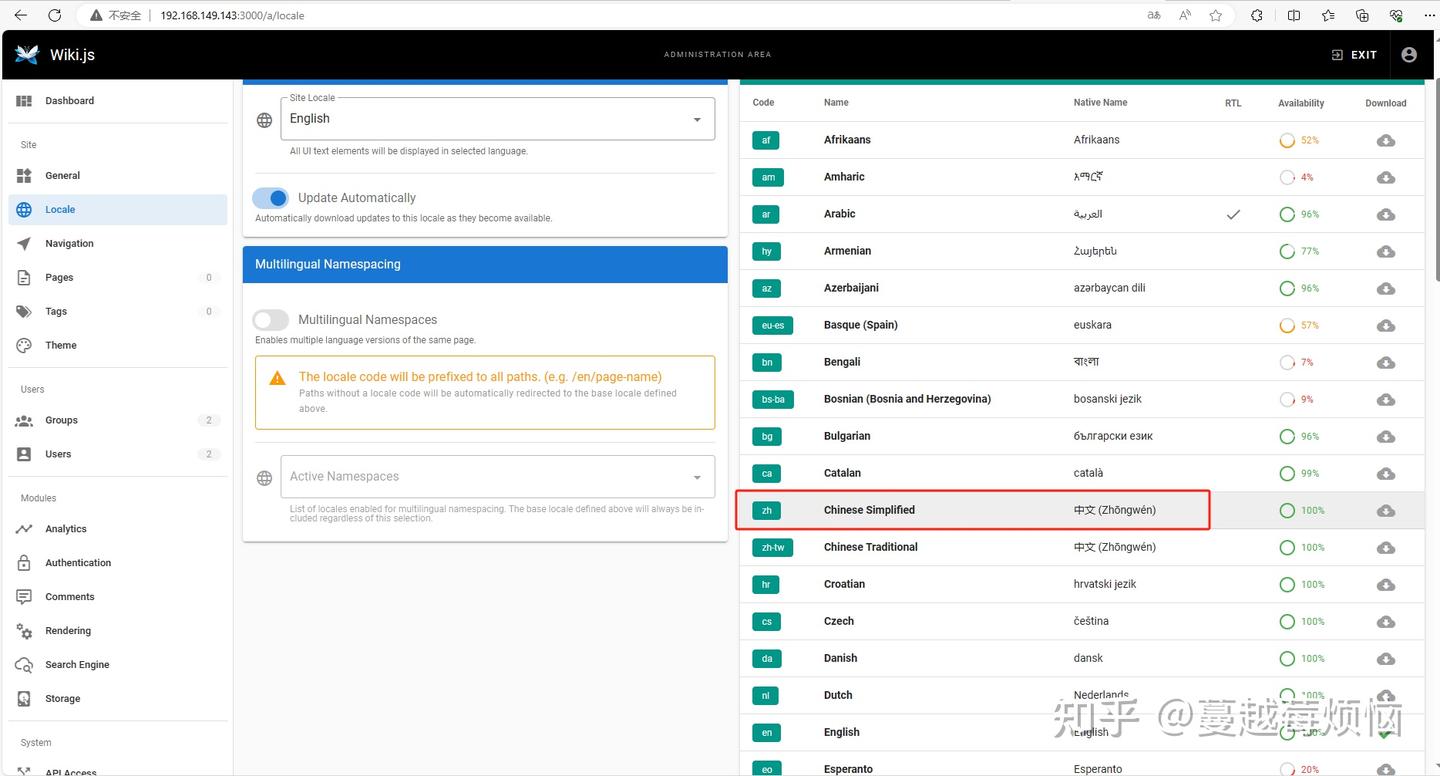Click the EXIT button
Screen dimensions: 1440x776
click(x=1354, y=55)
